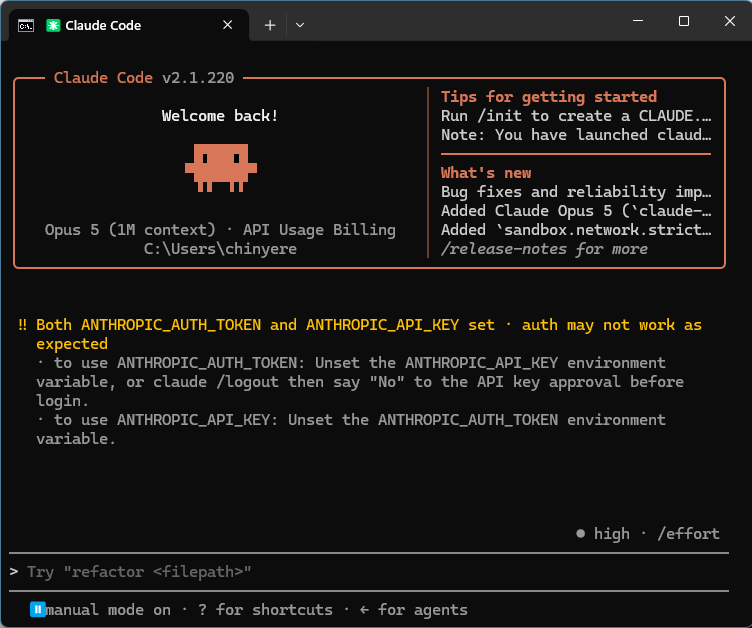Open a new tab with the plus button
Screen dimensions: 752x628
point(270,25)
